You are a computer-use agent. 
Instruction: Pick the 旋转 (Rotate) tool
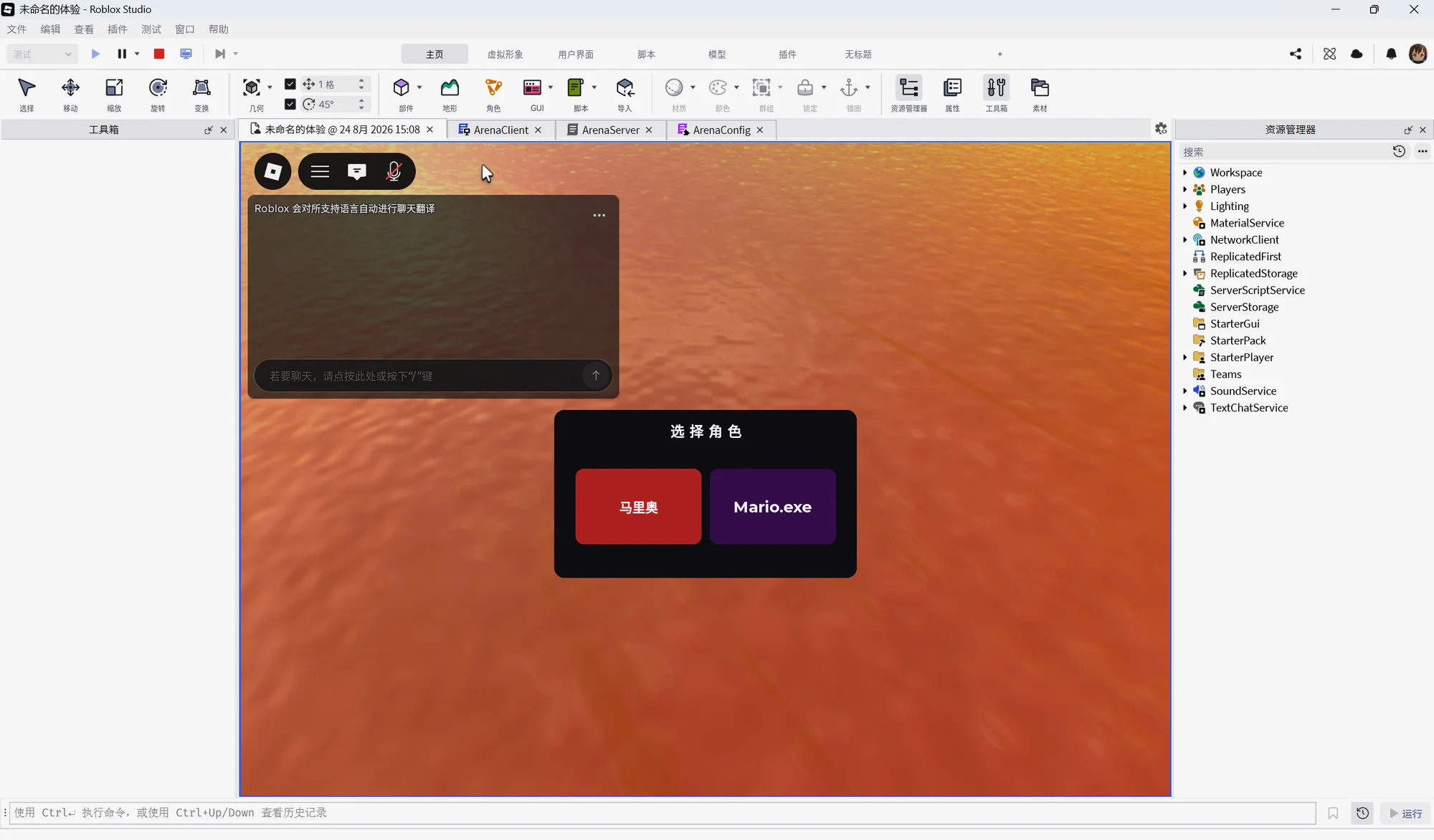(x=158, y=94)
